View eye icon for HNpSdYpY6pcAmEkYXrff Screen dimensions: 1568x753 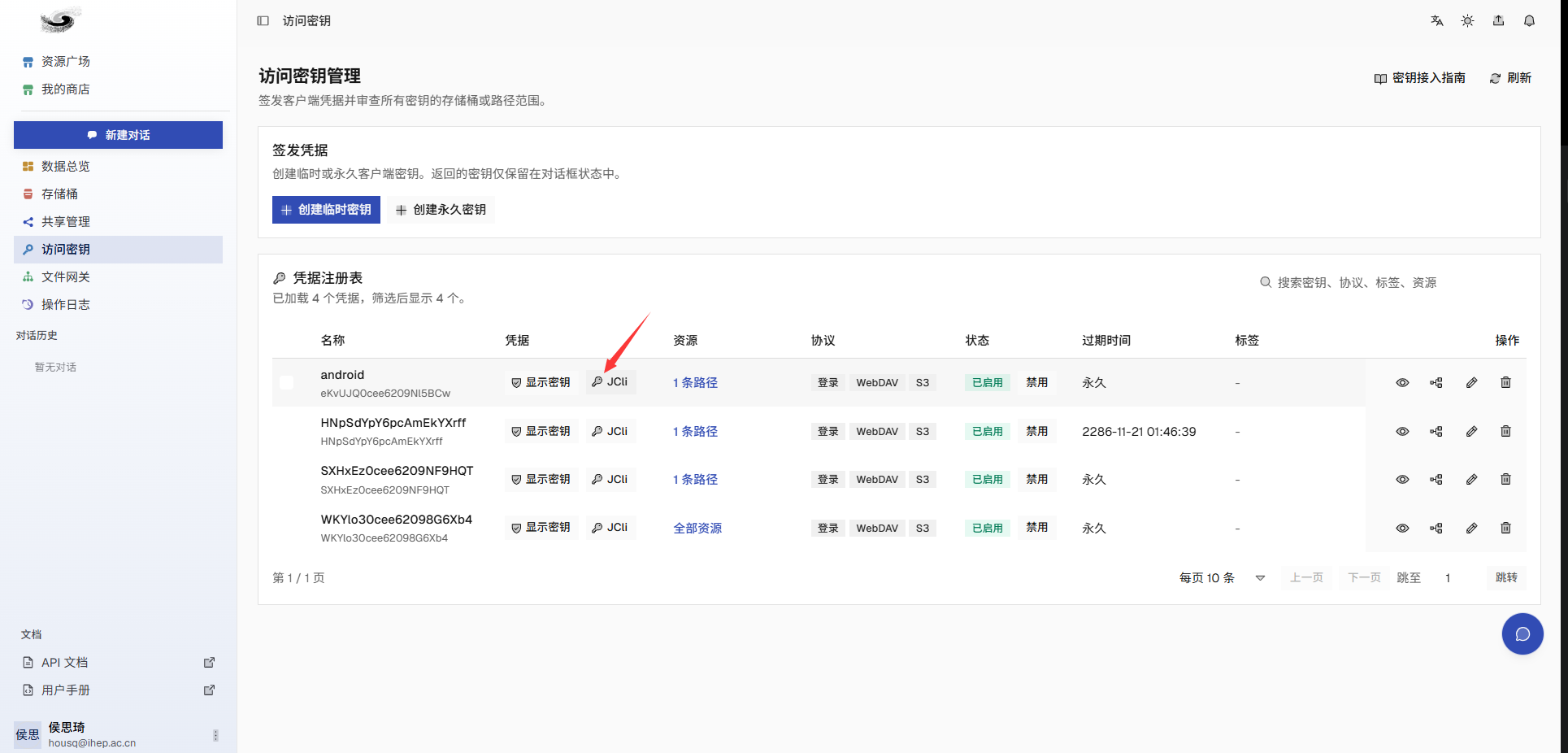pos(1402,432)
